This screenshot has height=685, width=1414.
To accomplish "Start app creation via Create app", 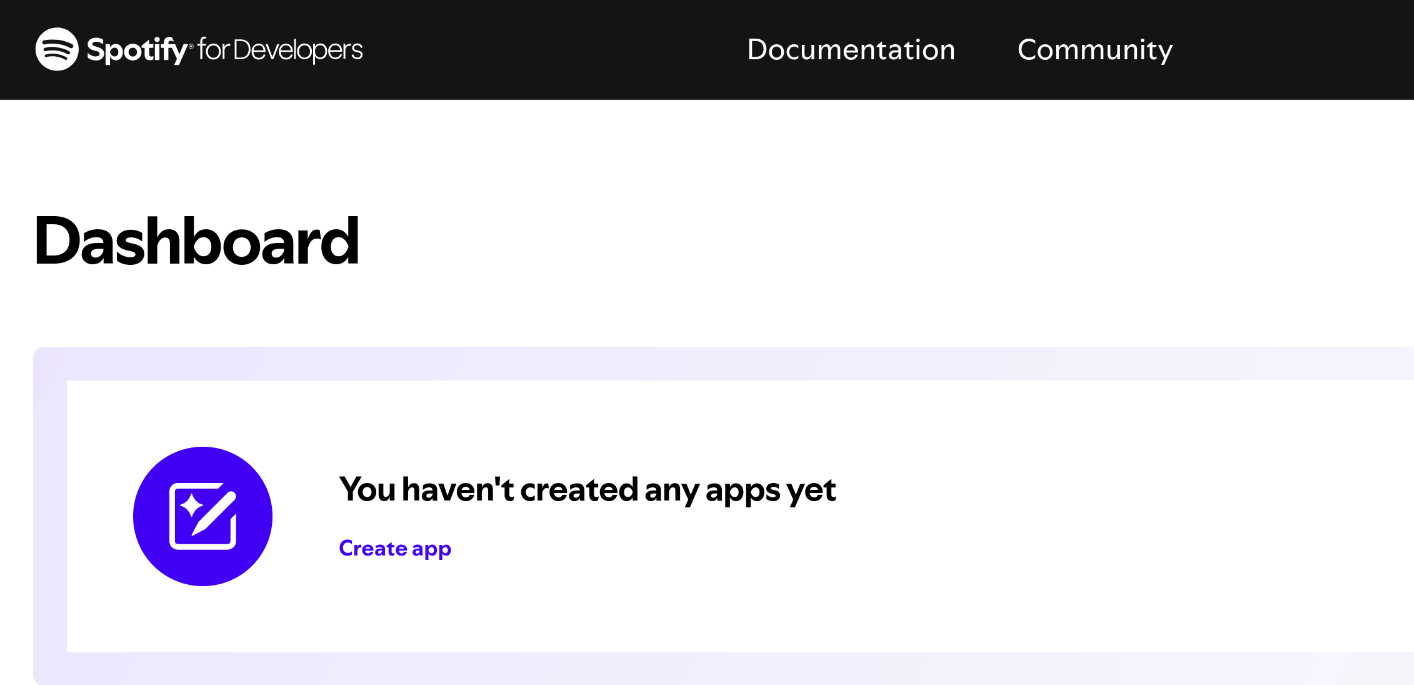I will 395,548.
